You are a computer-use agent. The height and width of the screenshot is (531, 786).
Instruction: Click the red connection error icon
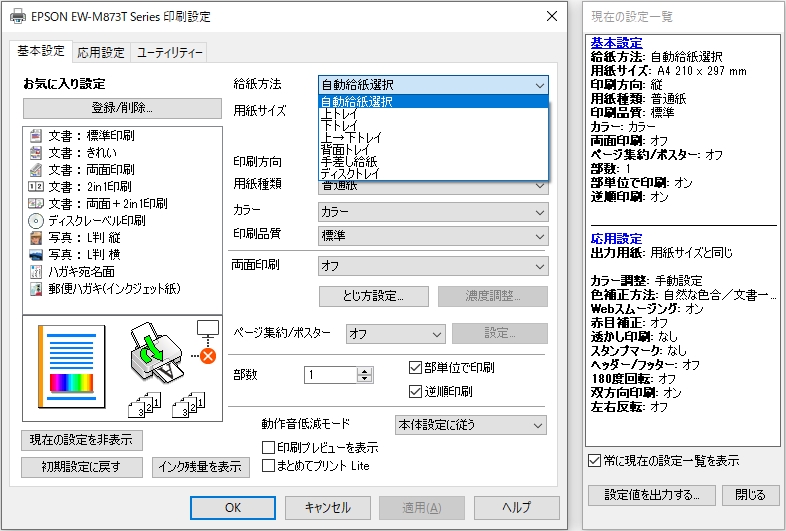point(208,357)
